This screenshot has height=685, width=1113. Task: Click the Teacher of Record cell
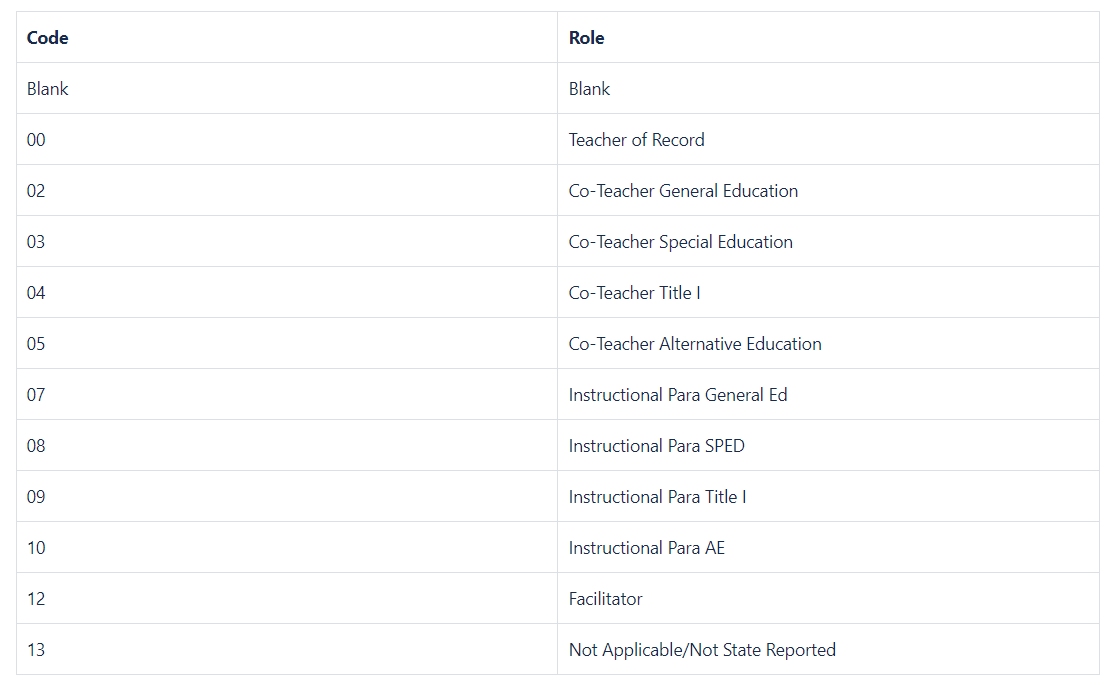pos(637,140)
